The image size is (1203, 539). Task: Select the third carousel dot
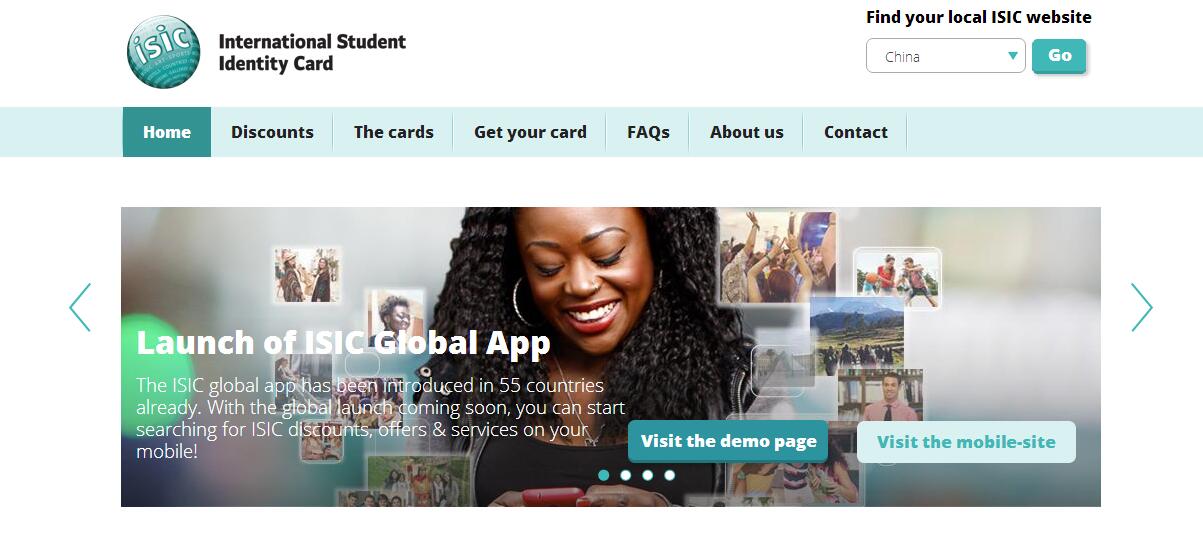pyautogui.click(x=648, y=475)
